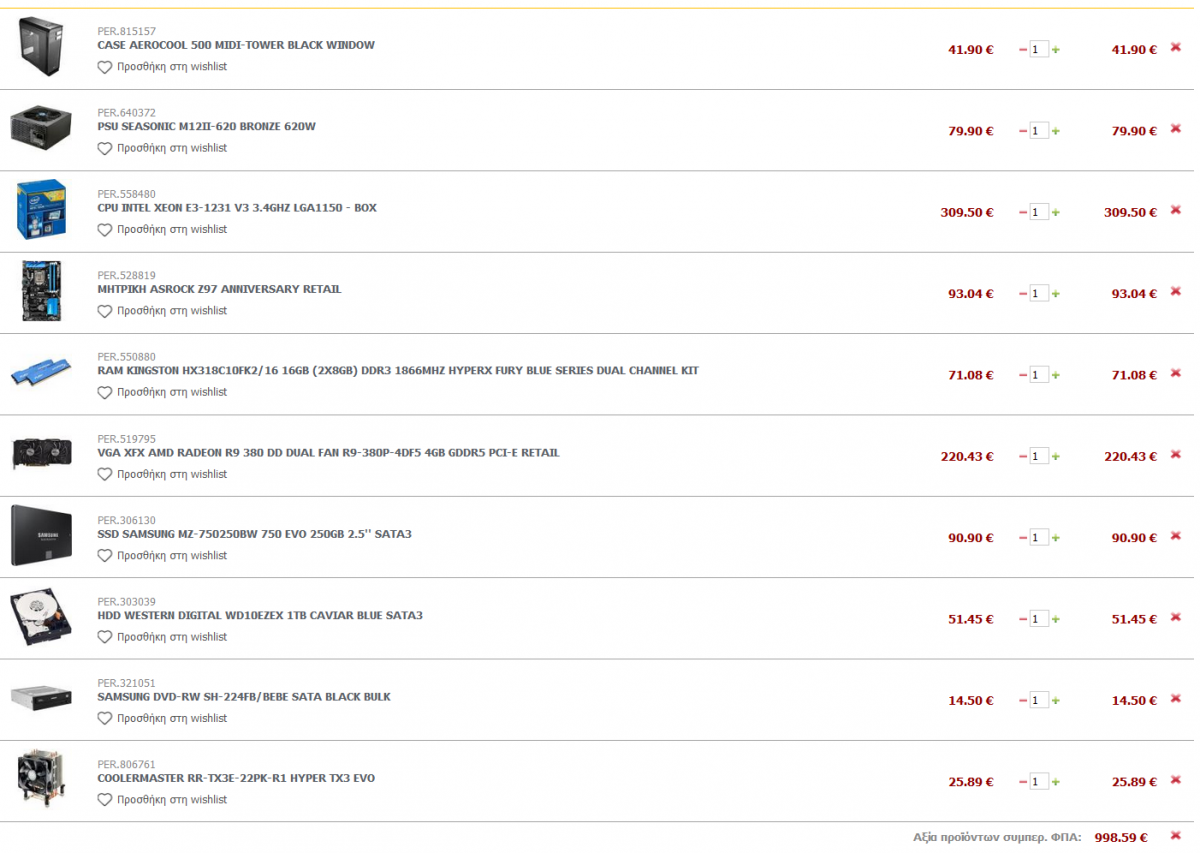
Task: Click red X beside total 998.59 €
Action: tap(1176, 835)
